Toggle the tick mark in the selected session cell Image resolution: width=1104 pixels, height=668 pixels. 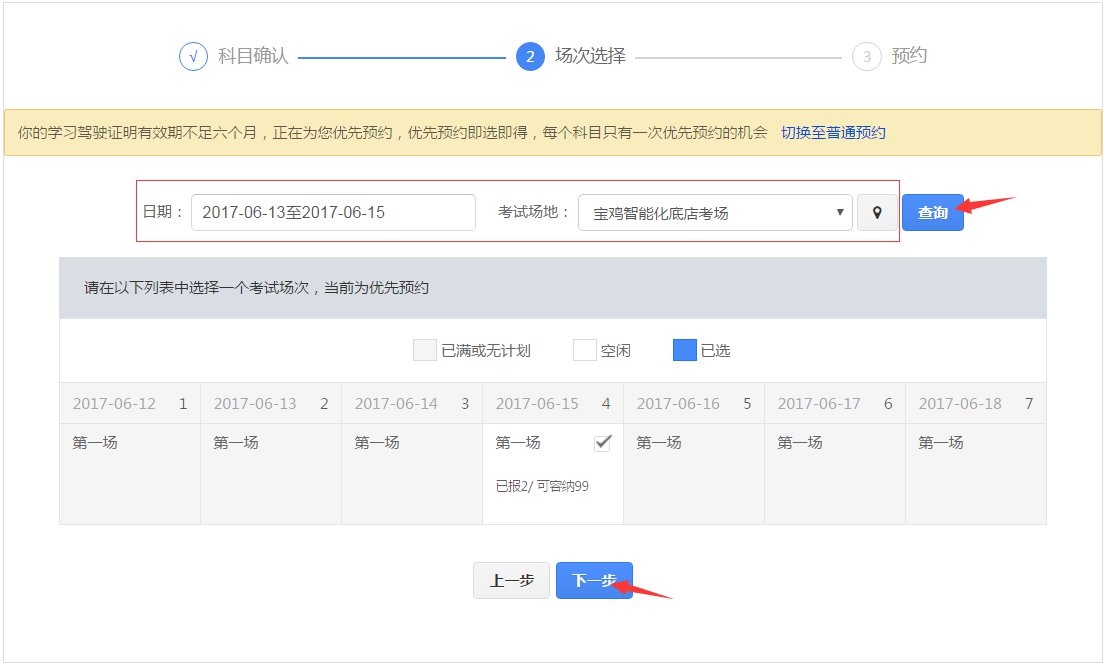coord(604,441)
